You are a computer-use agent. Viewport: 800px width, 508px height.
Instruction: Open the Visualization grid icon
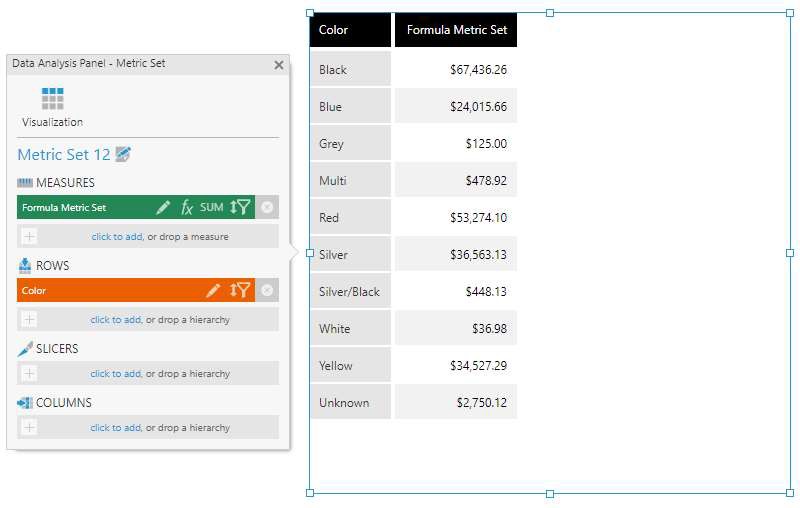tap(52, 100)
